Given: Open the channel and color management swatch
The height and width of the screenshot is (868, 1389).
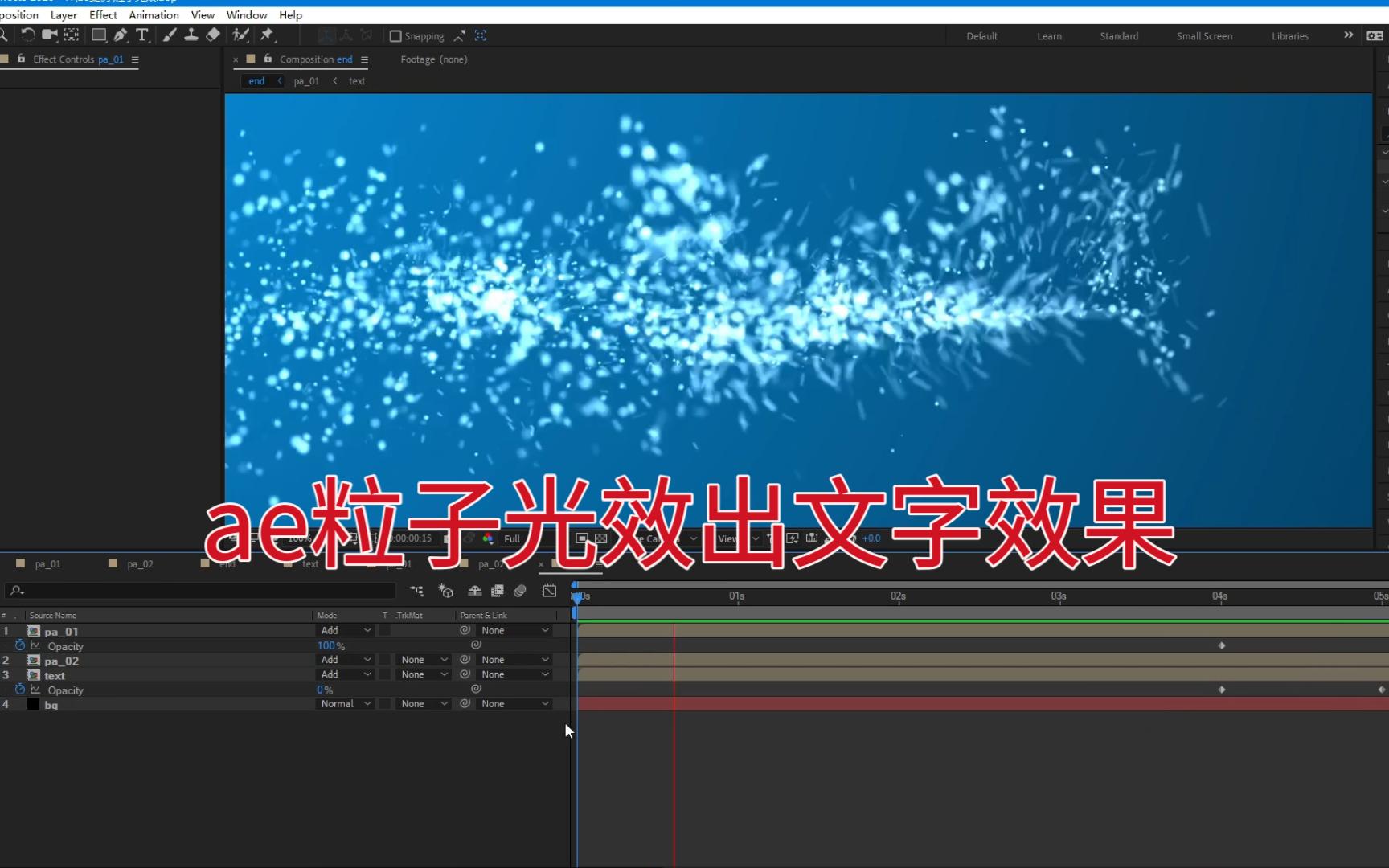Looking at the screenshot, I should (487, 538).
